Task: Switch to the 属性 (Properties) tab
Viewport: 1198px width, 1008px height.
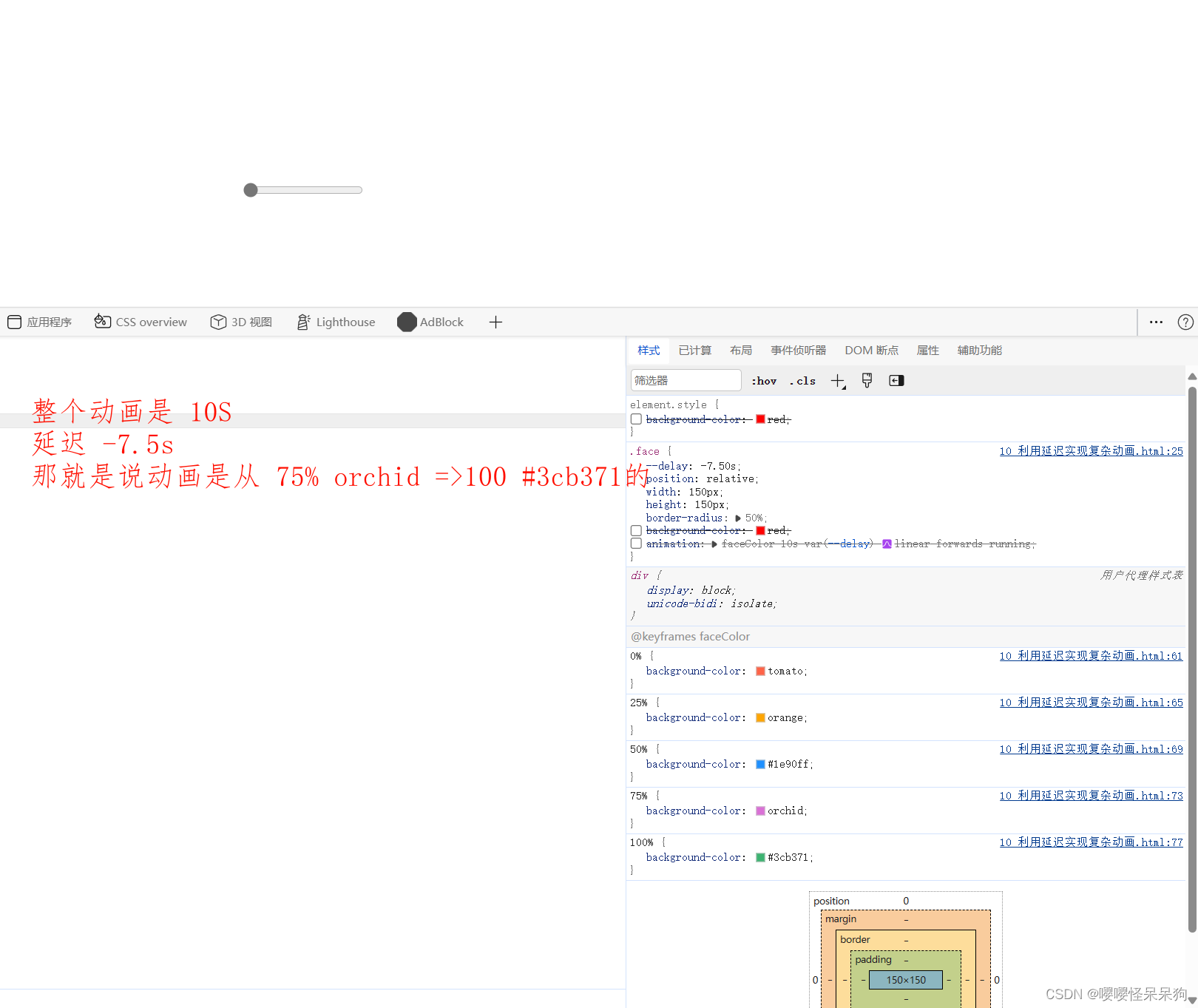Action: click(x=928, y=351)
